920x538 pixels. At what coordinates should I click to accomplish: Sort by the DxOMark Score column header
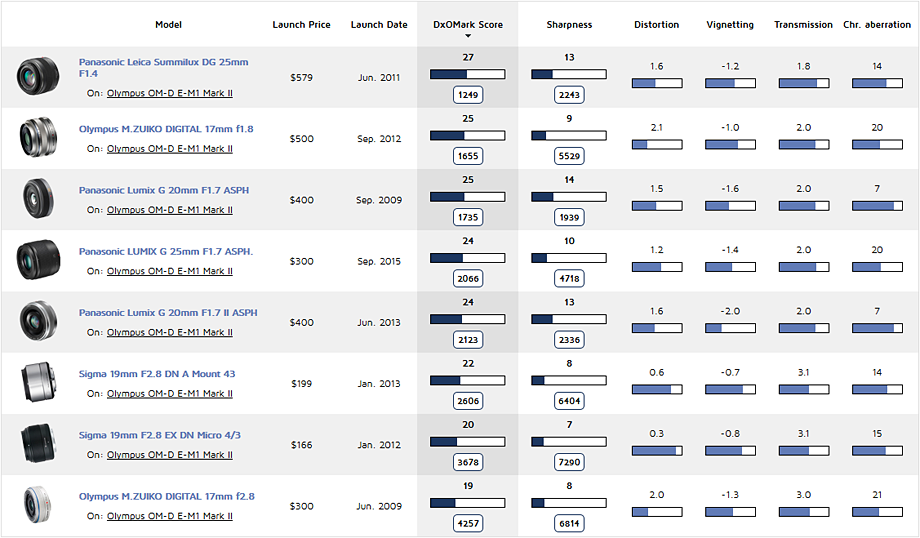pos(468,25)
